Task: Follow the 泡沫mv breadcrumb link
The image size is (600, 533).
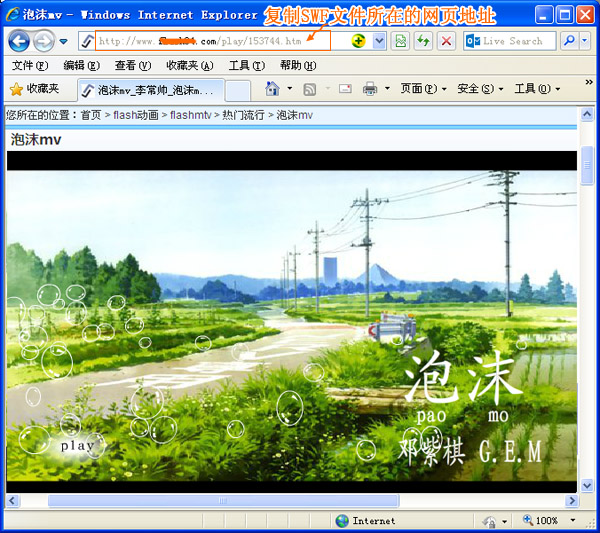Action: click(295, 115)
